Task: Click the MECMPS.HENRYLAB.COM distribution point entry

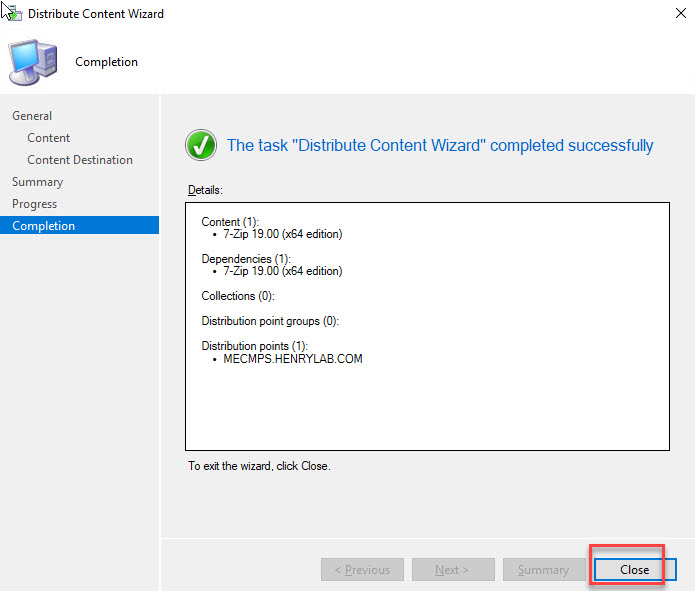Action: 293,359
